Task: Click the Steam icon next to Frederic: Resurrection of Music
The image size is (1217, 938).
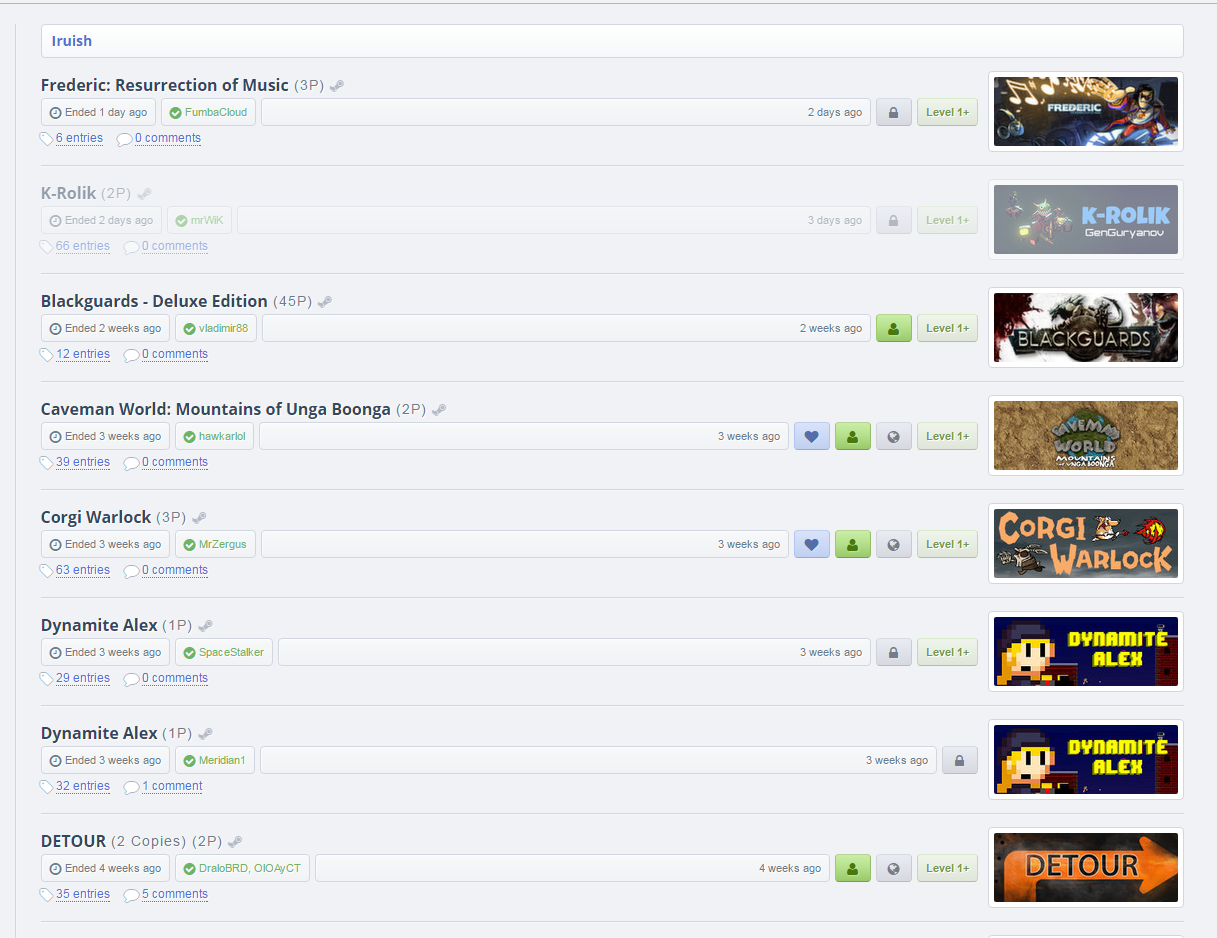Action: click(x=337, y=86)
